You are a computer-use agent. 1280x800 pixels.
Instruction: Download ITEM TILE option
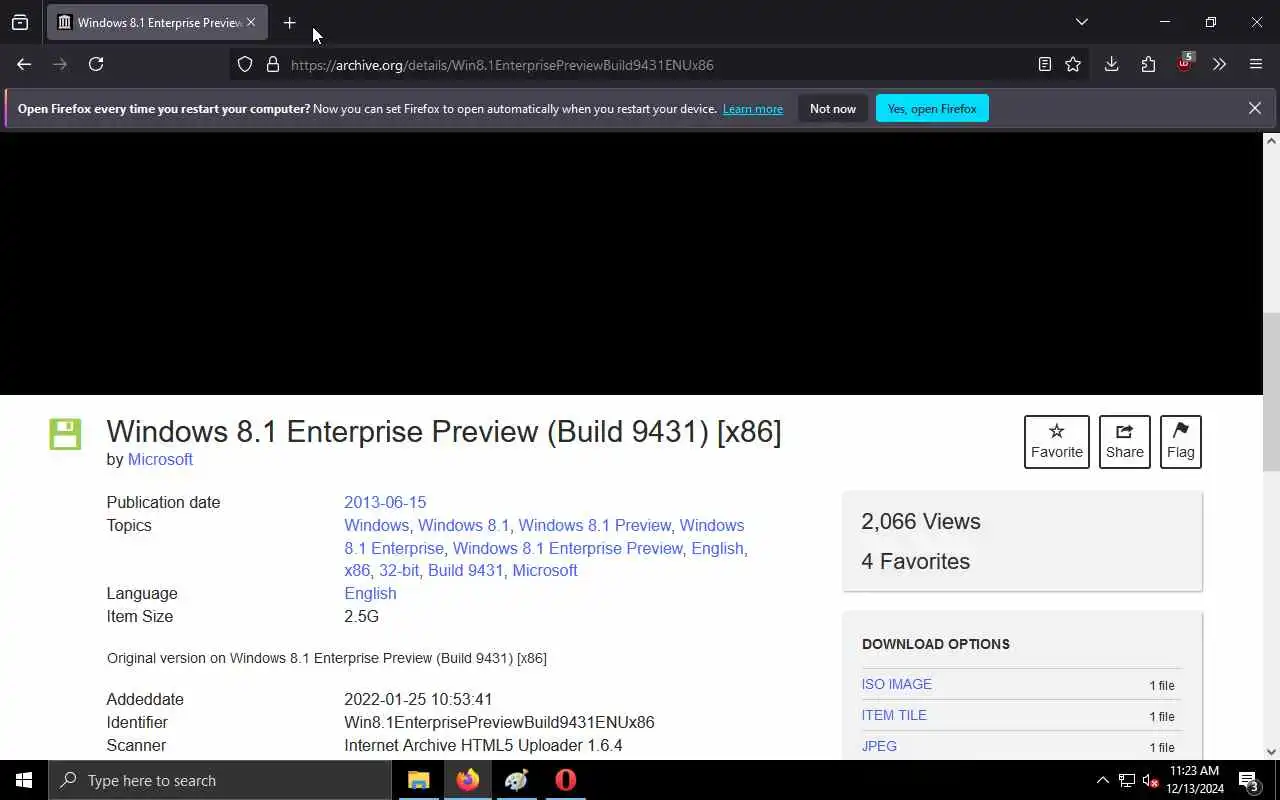[894, 715]
